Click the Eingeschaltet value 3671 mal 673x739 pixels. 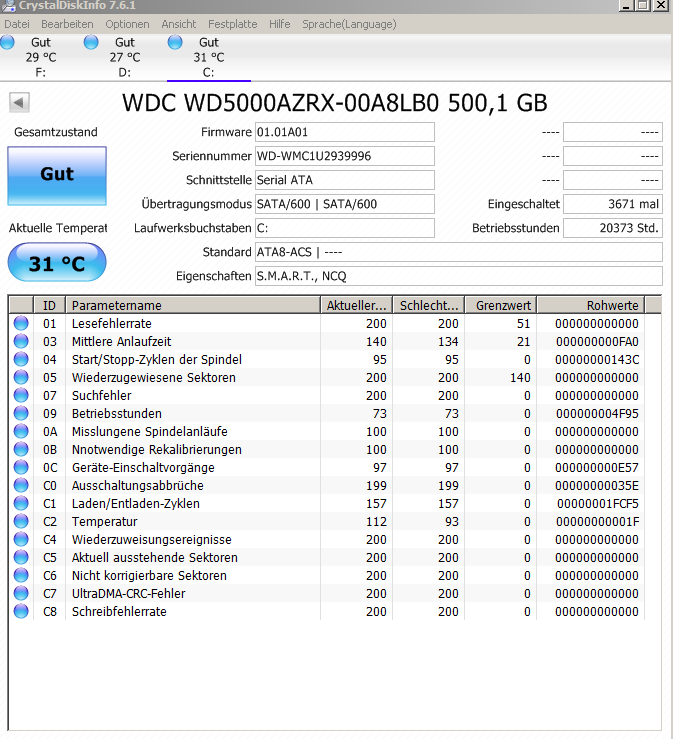(x=613, y=204)
